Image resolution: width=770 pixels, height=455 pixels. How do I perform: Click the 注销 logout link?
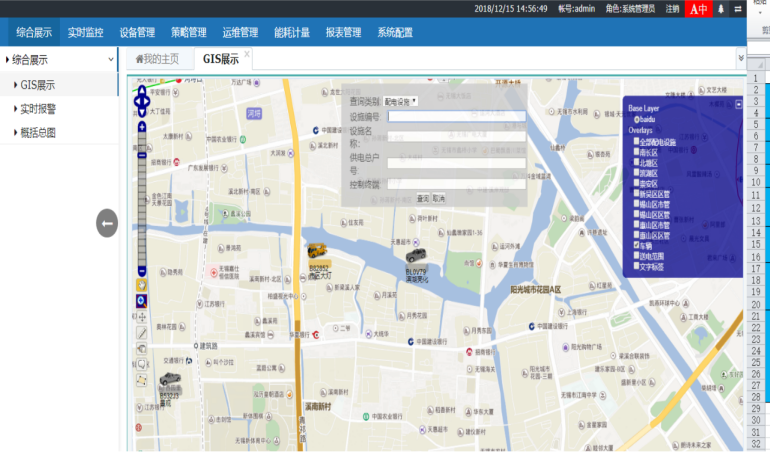pos(672,9)
